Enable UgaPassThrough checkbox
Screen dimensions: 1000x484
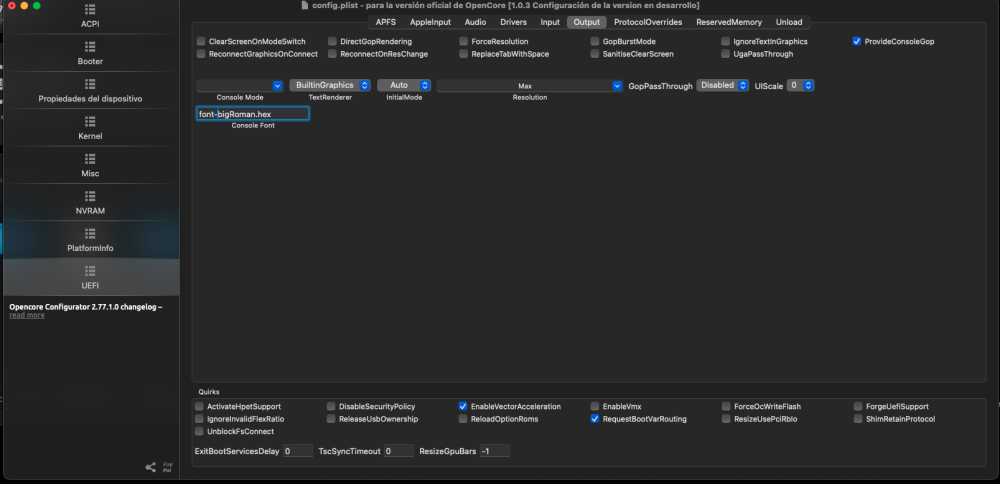726,54
